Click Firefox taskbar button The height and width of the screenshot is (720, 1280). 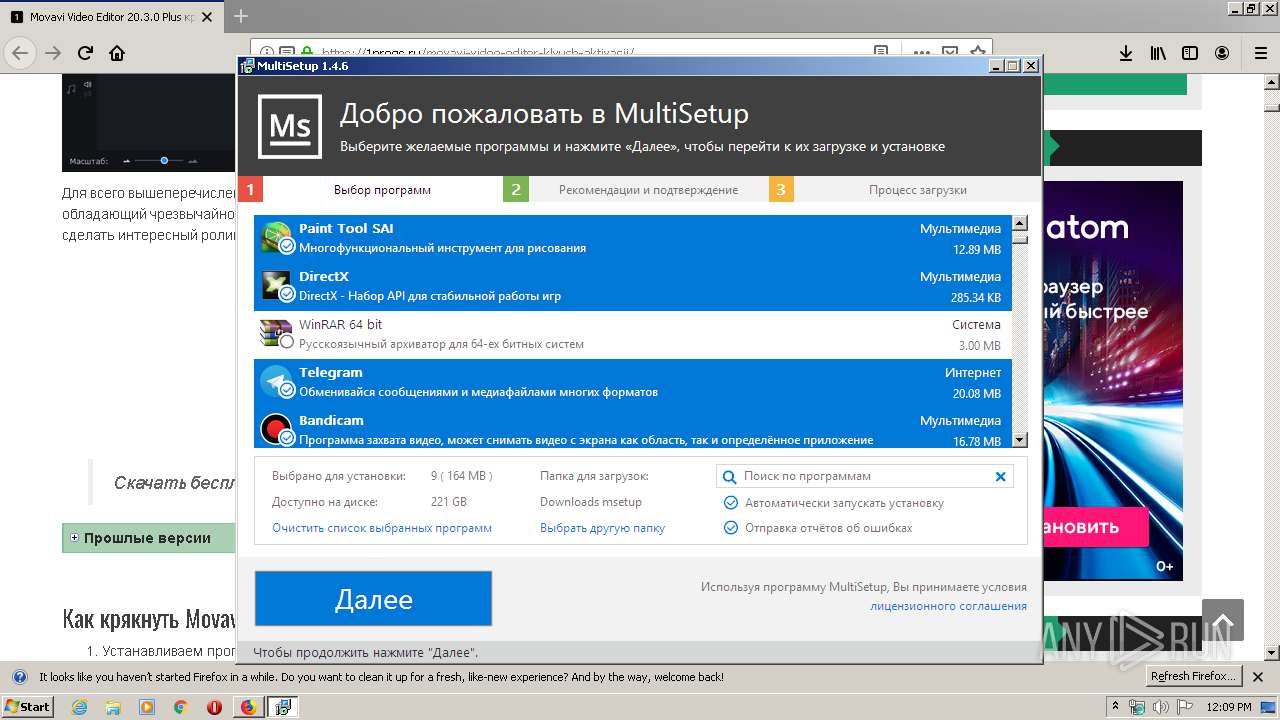248,707
